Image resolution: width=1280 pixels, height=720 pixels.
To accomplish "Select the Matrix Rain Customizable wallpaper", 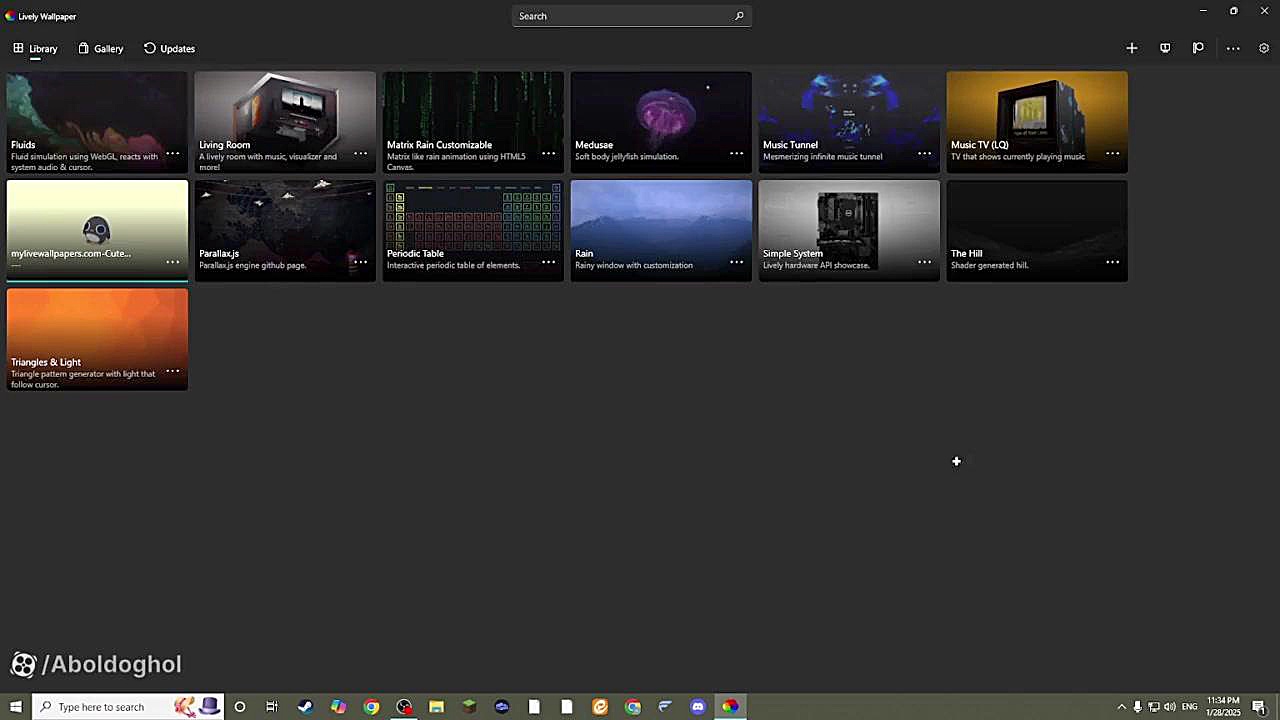I will click(473, 110).
